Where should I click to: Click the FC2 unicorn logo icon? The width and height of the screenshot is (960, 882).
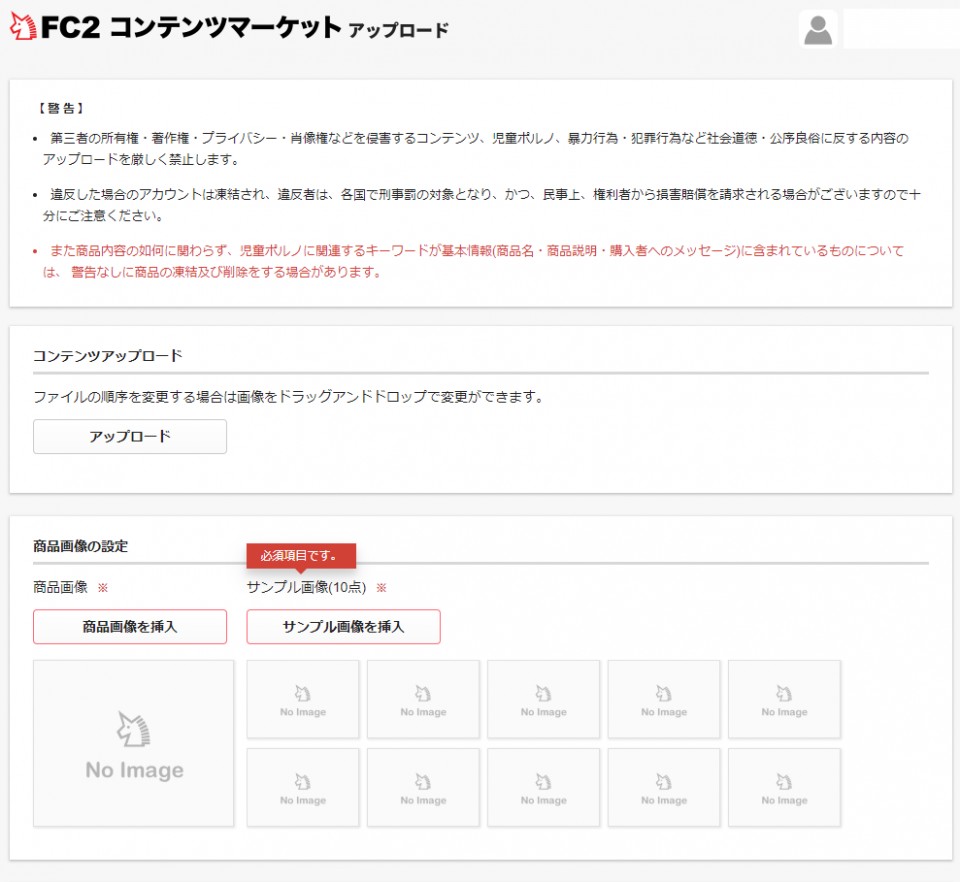point(23,26)
